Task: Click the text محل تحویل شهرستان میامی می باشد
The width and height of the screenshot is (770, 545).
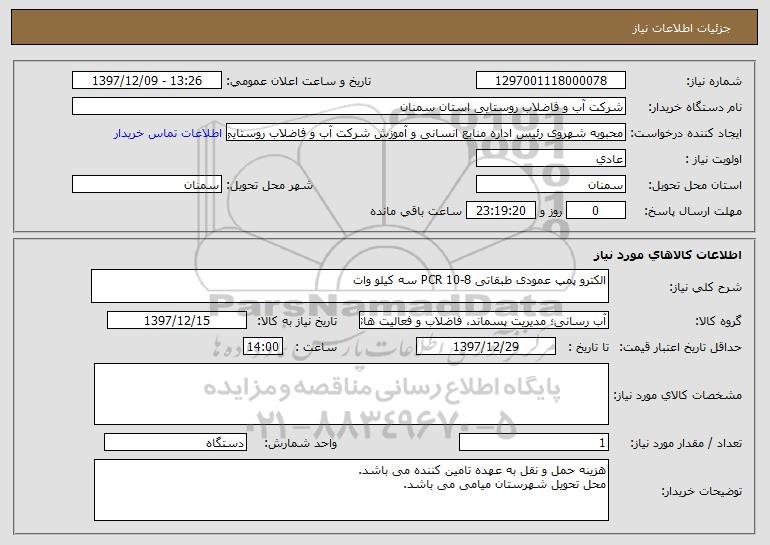Action: click(504, 485)
